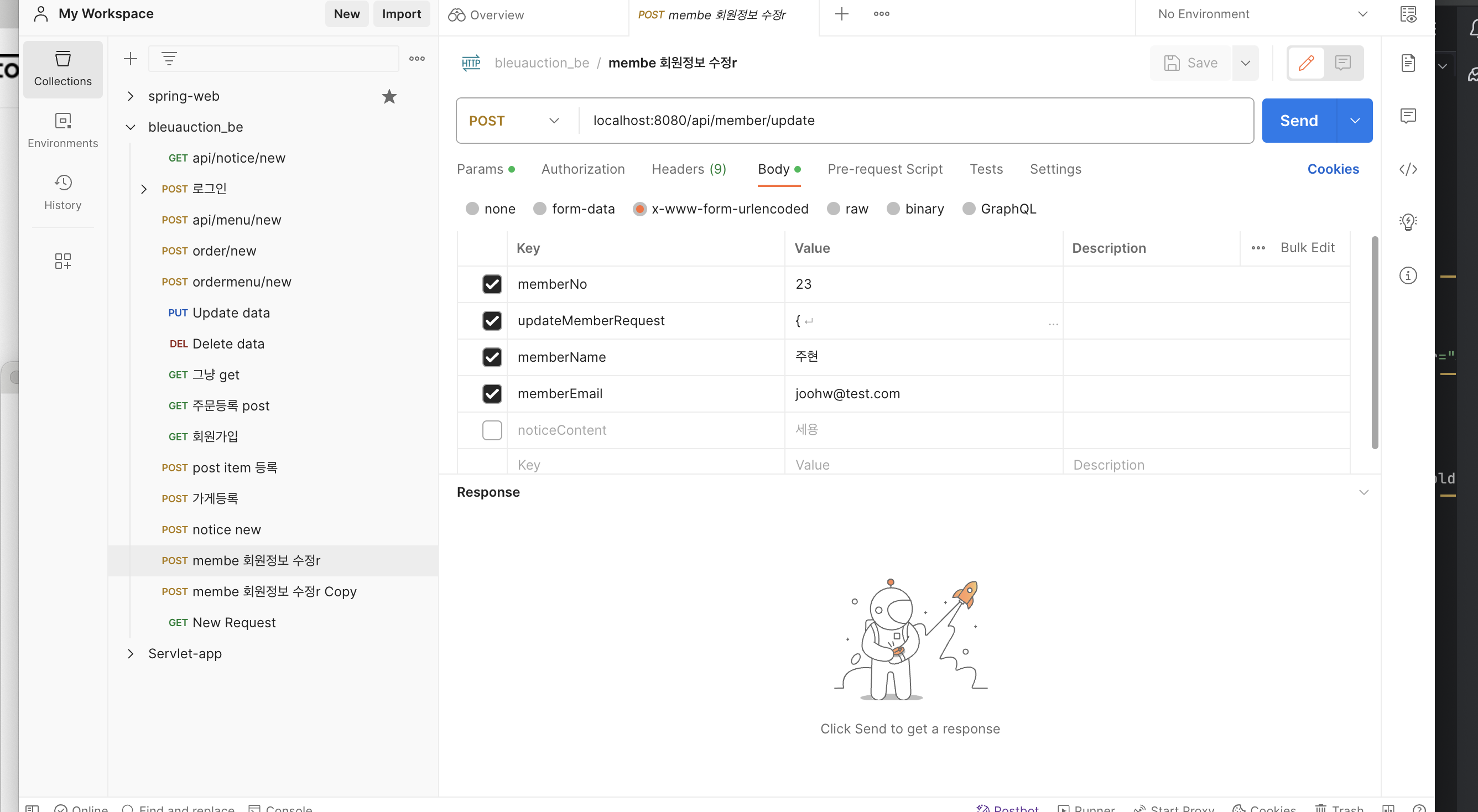
Task: Click plus to create new collection
Action: click(x=130, y=59)
